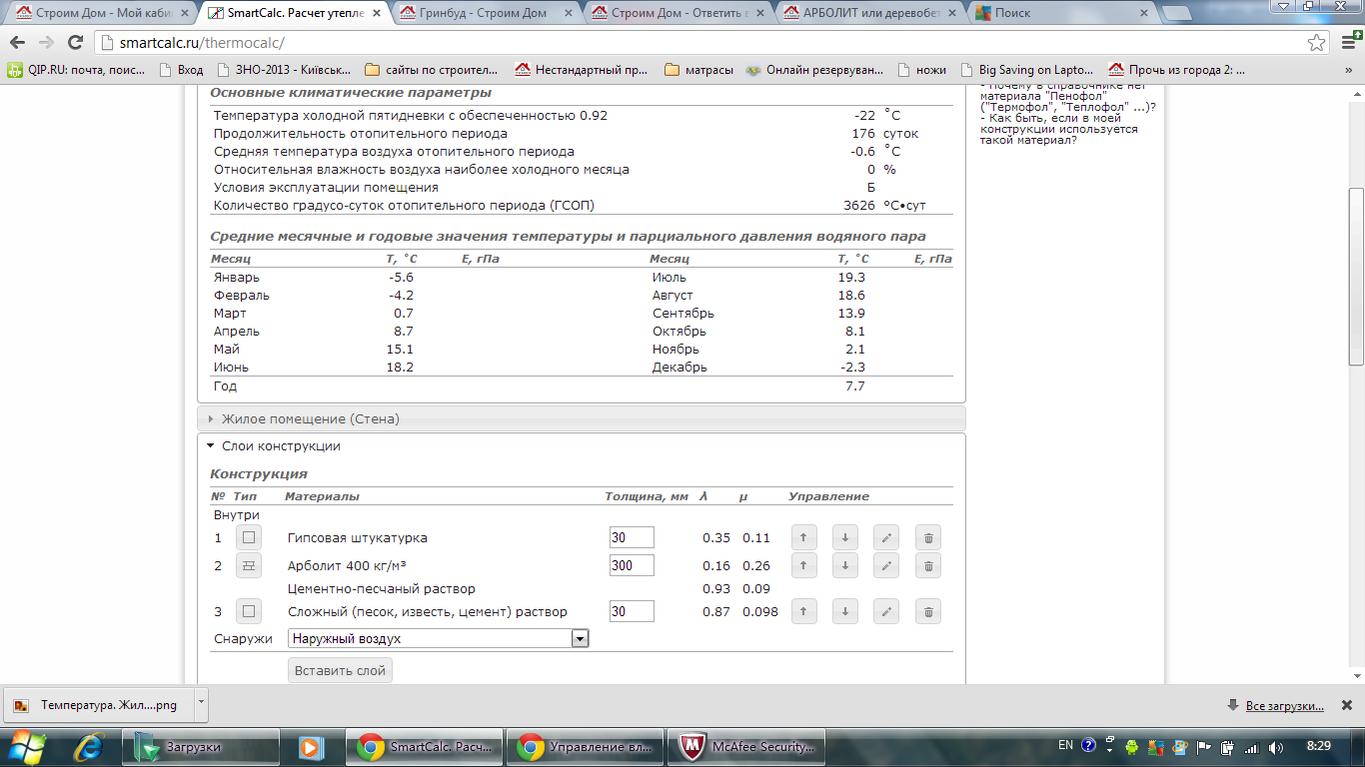
Task: Click the volume icon in system tray
Action: (1276, 747)
